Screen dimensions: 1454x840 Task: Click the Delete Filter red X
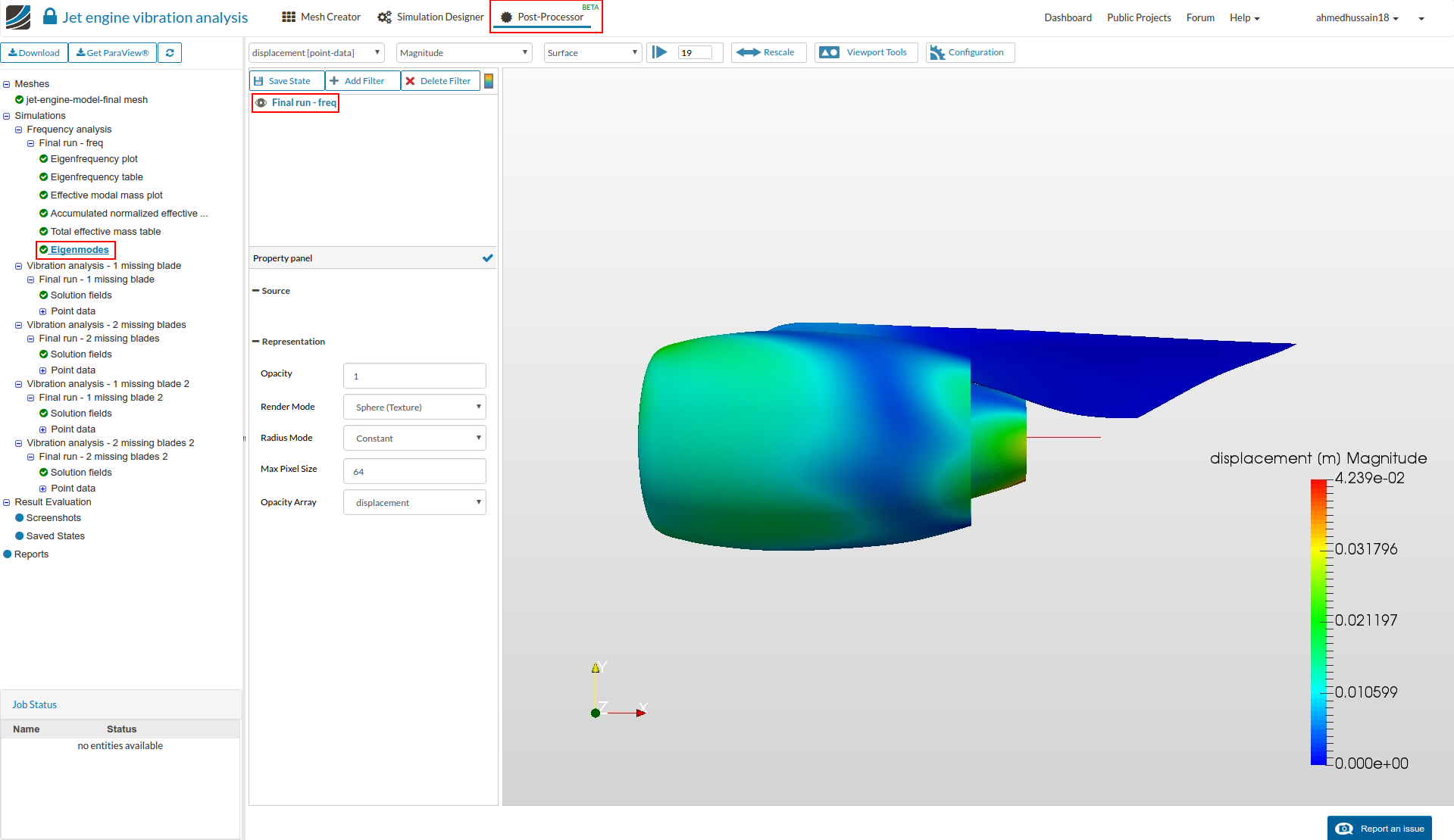point(411,81)
